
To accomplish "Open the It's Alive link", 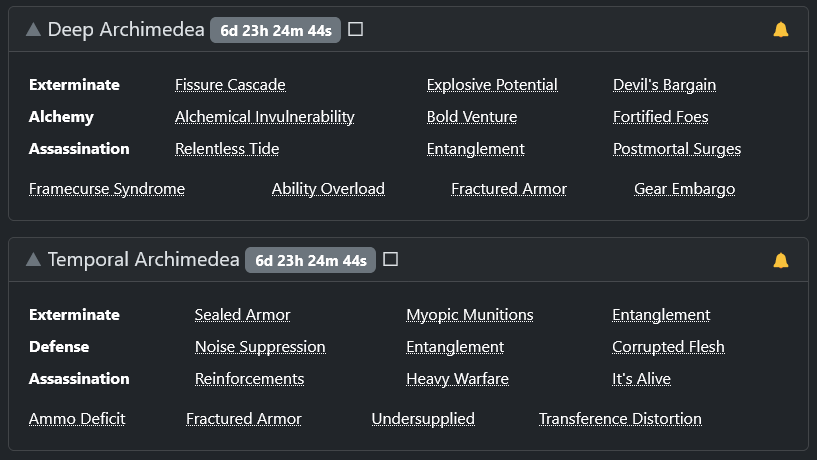I will point(641,379).
